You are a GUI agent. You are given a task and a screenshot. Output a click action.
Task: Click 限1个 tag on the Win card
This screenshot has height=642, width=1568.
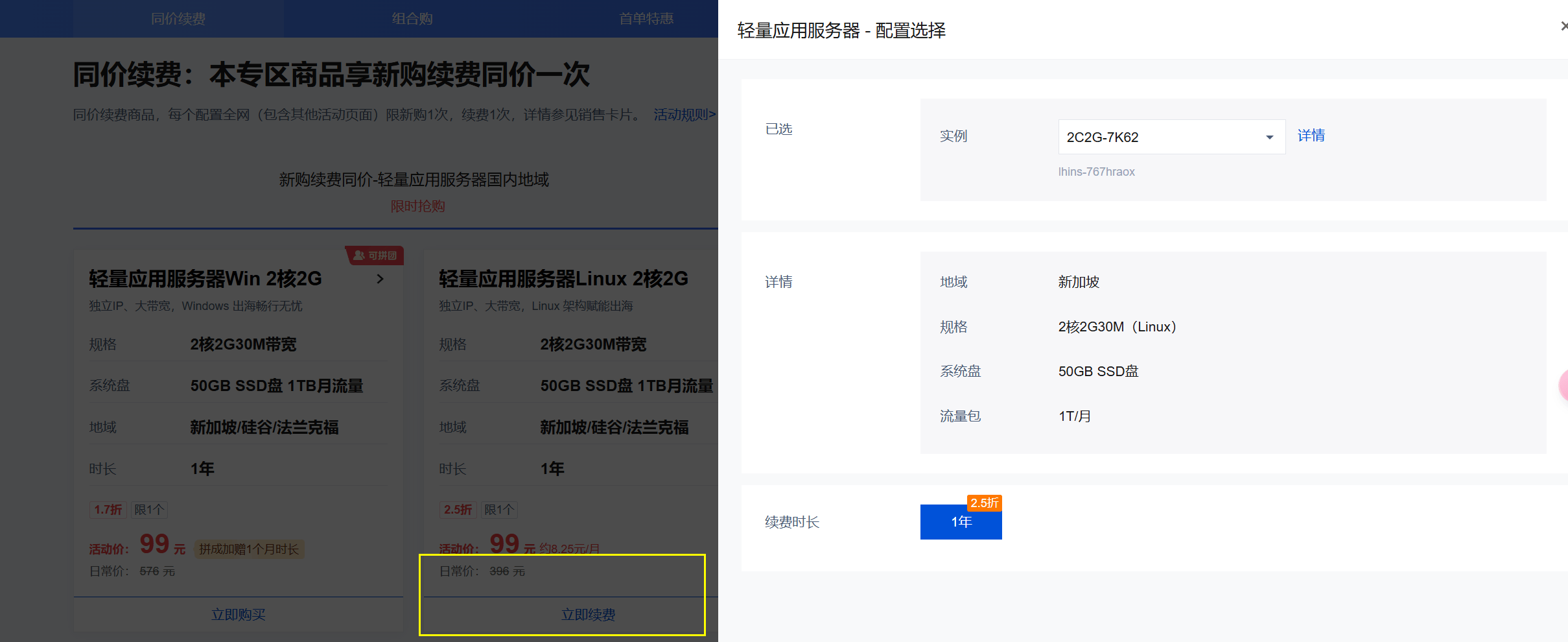click(149, 510)
